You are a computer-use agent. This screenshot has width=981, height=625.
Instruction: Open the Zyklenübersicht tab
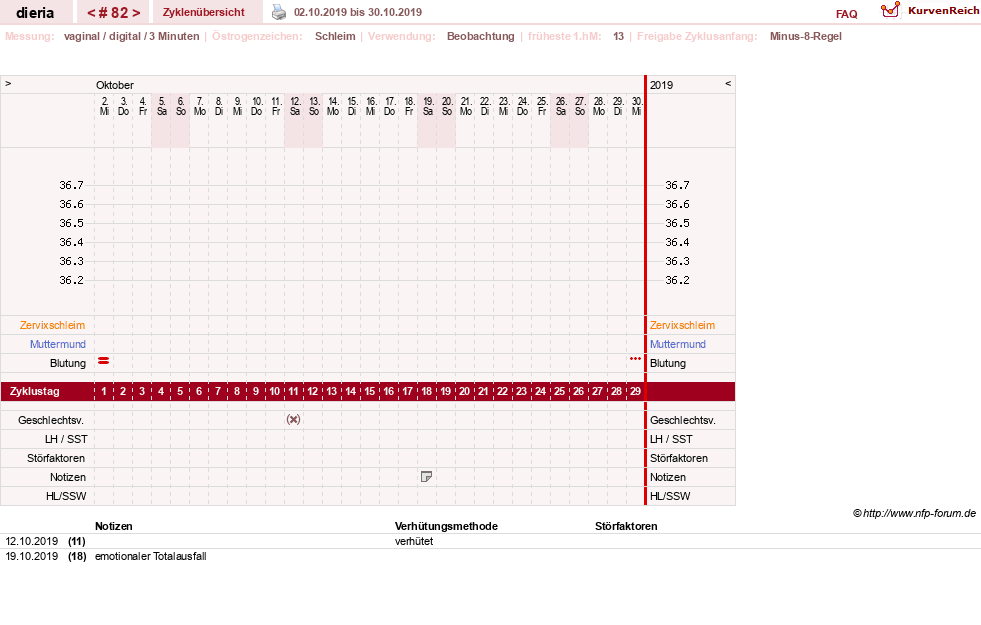204,12
